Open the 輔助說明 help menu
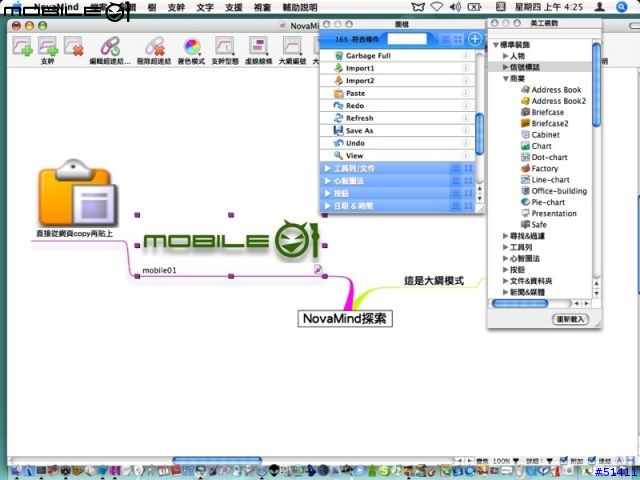 300,7
